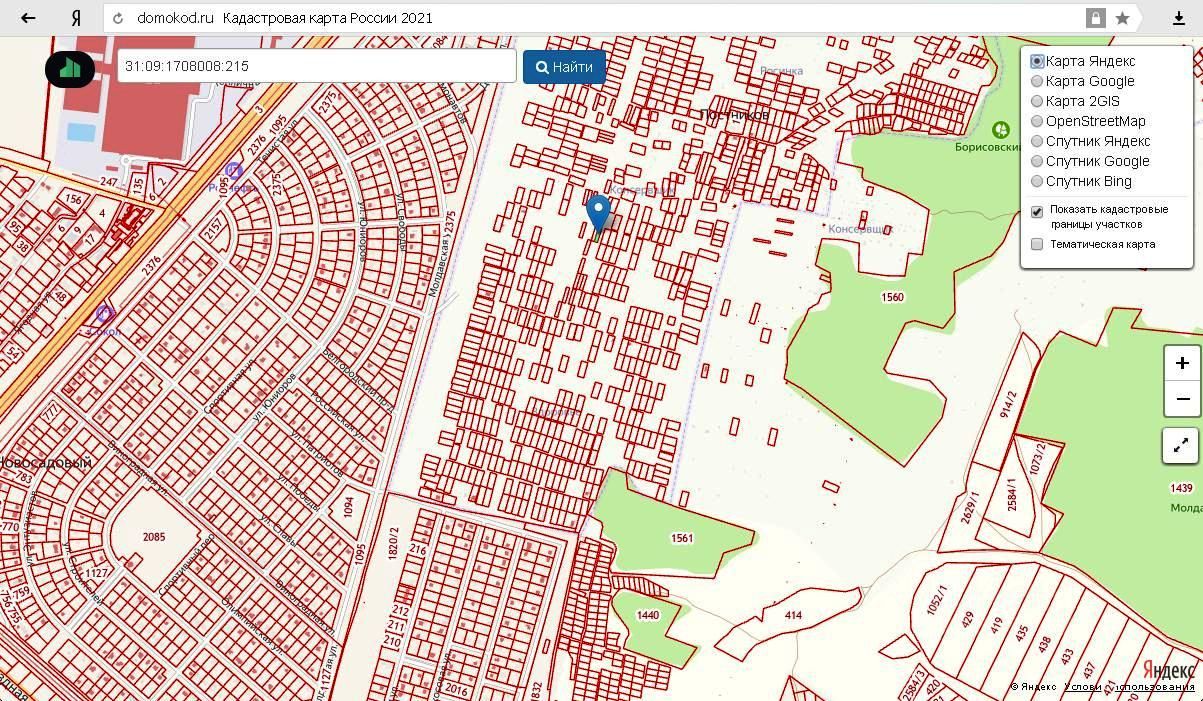Click parcel labeled 414
This screenshot has width=1203, height=701.
[x=793, y=615]
